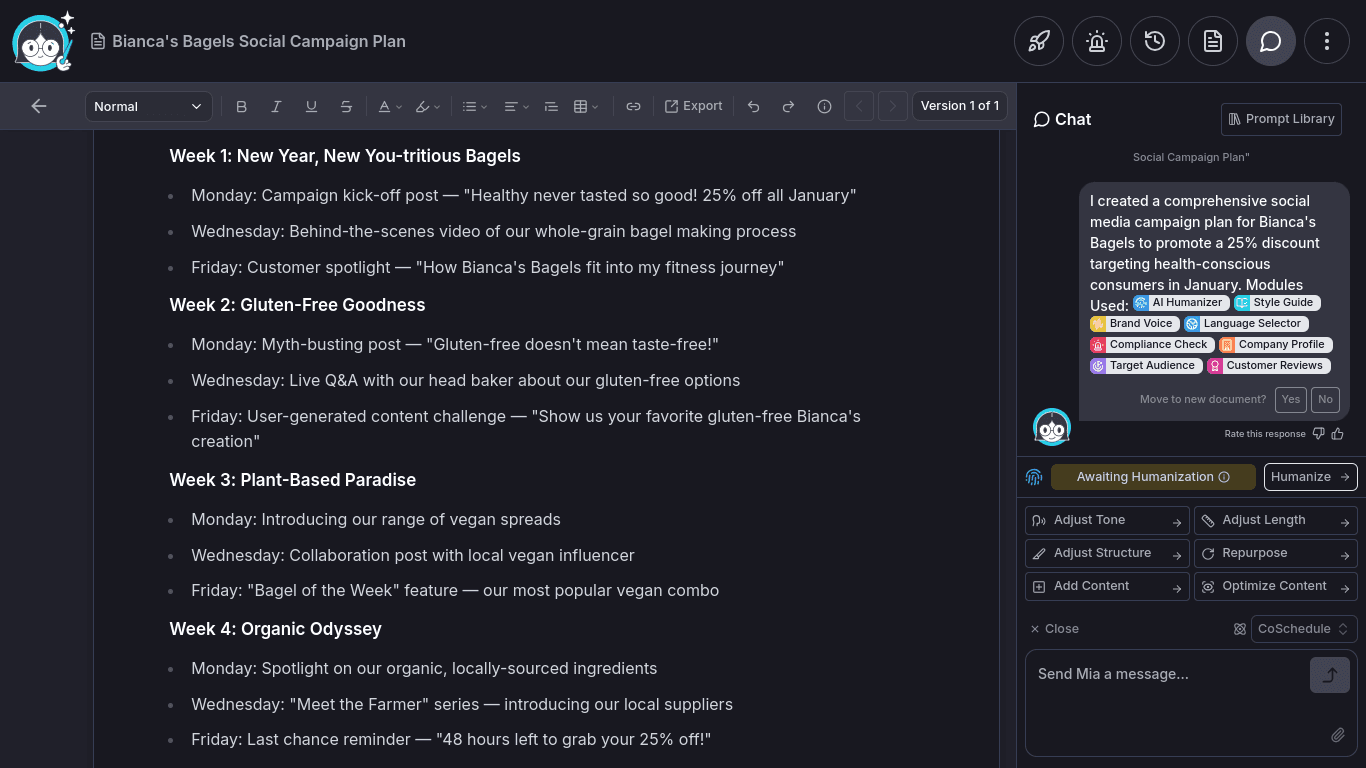Click the documents page icon
The height and width of the screenshot is (768, 1366).
(1213, 41)
